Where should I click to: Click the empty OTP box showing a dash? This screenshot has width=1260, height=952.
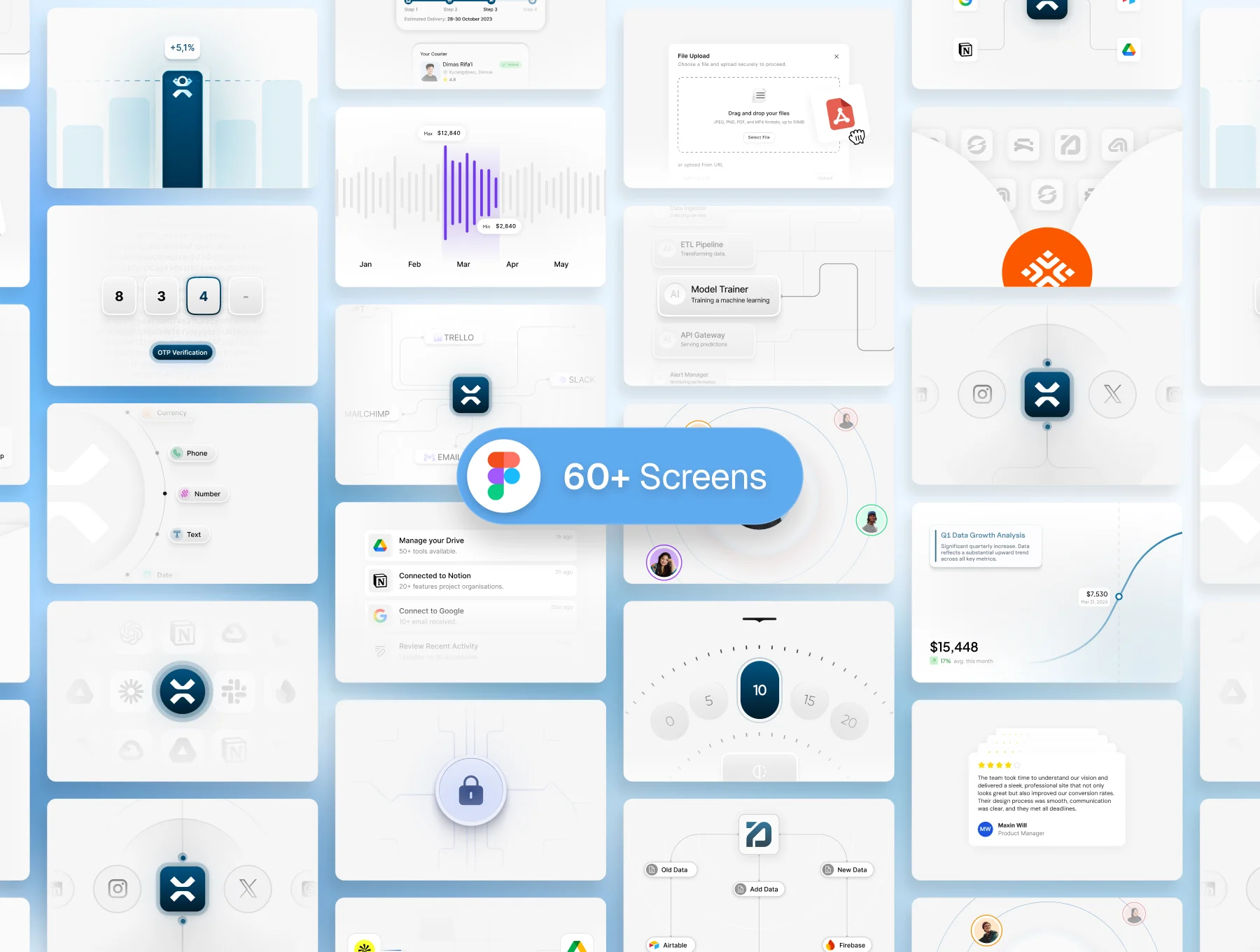tap(246, 297)
